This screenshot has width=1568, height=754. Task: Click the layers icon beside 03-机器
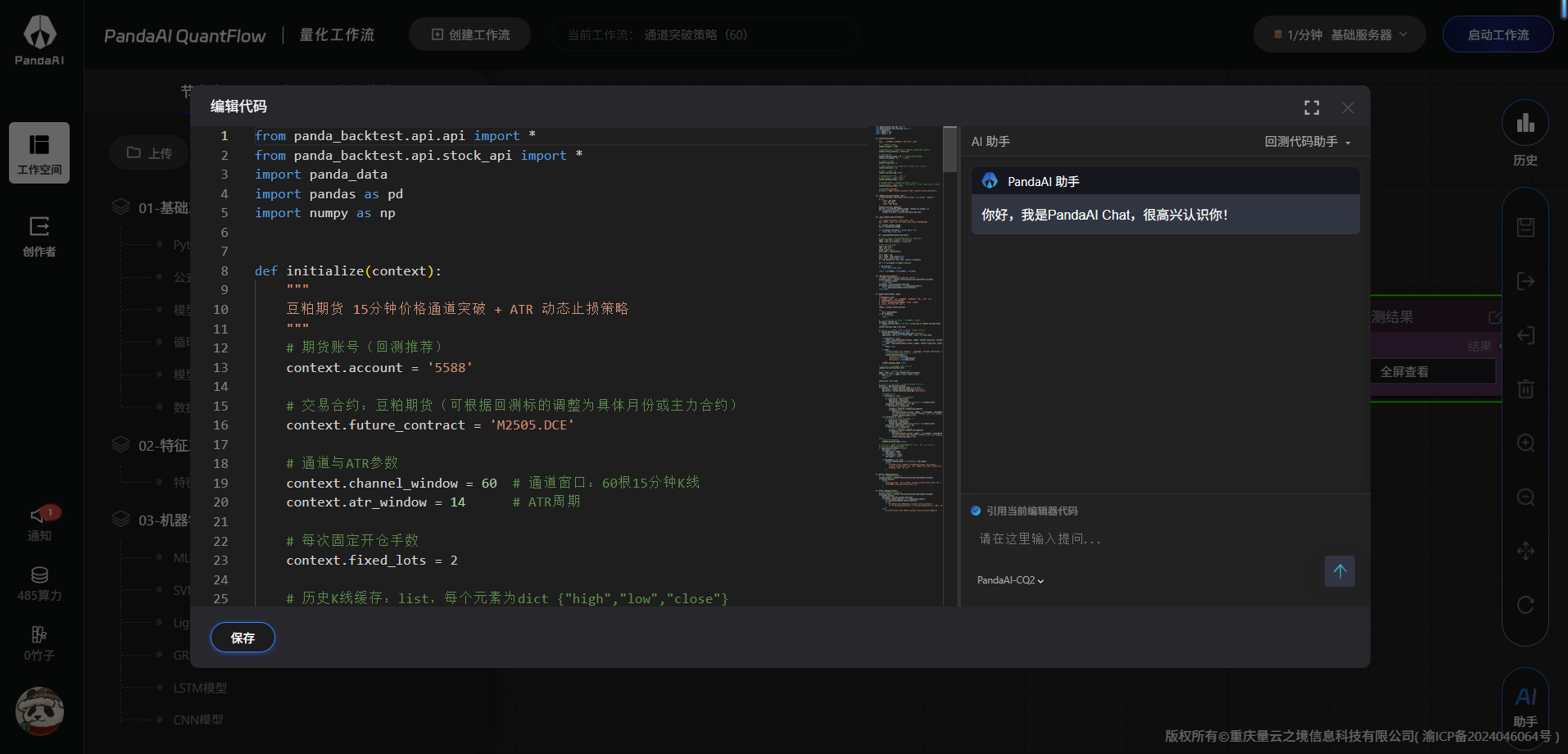pos(121,520)
